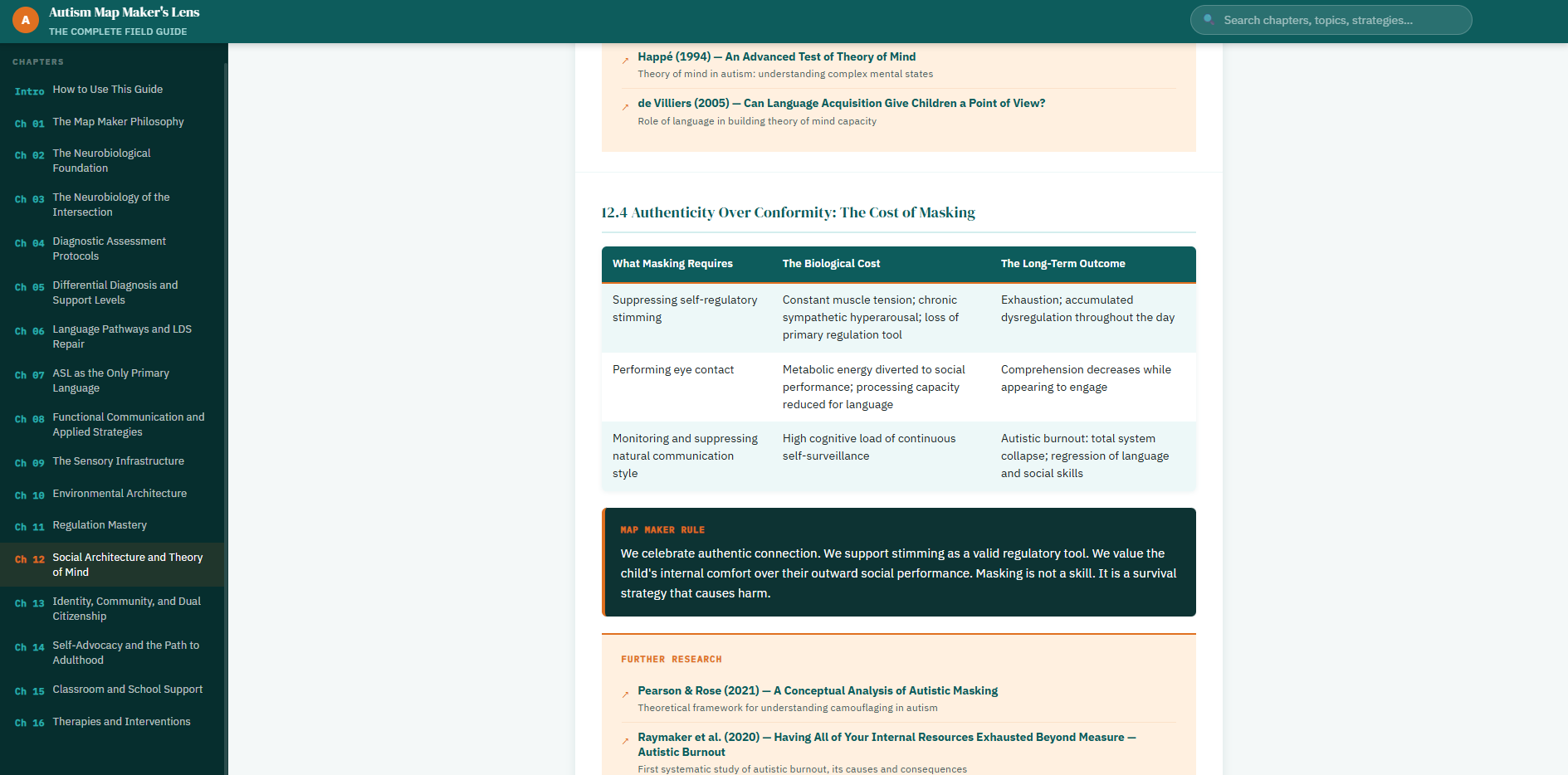Click the search magnifier icon
This screenshot has width=1568, height=775.
1209,20
